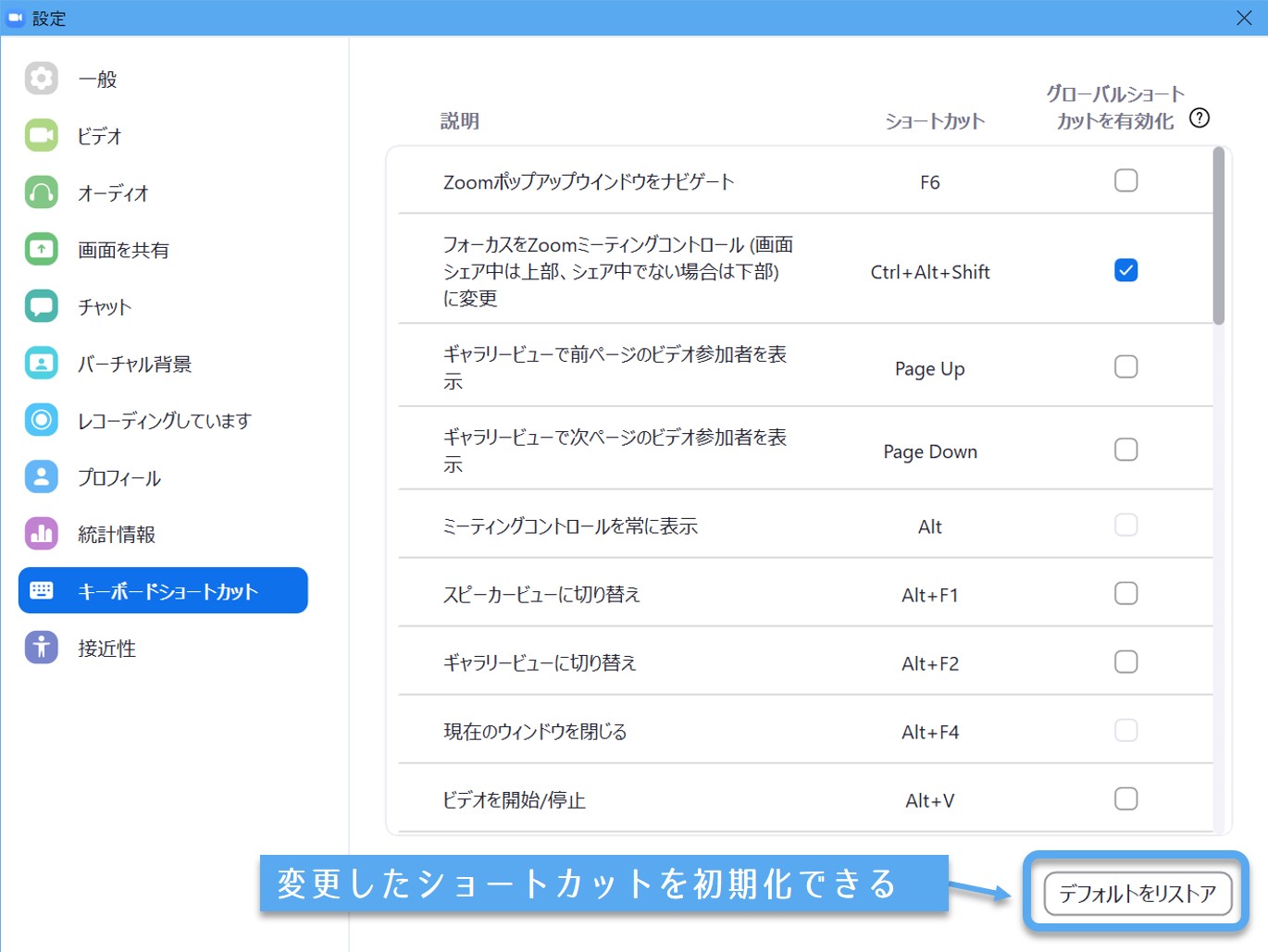
Task: Click the Zoomポップアップウインドウをナビゲート description
Action: 589,182
